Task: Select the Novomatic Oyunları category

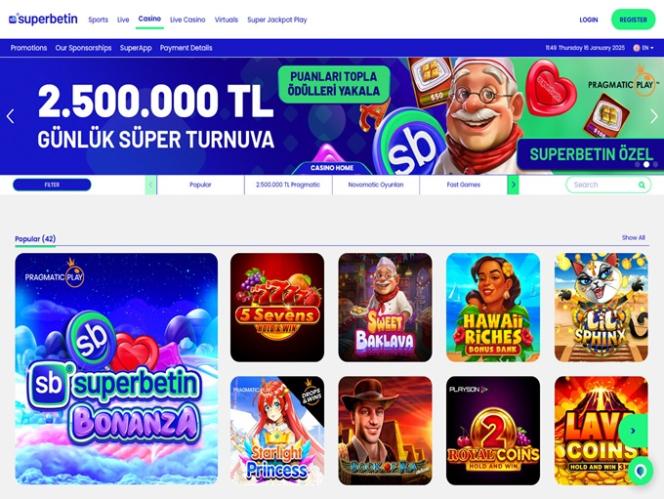Action: pyautogui.click(x=376, y=185)
